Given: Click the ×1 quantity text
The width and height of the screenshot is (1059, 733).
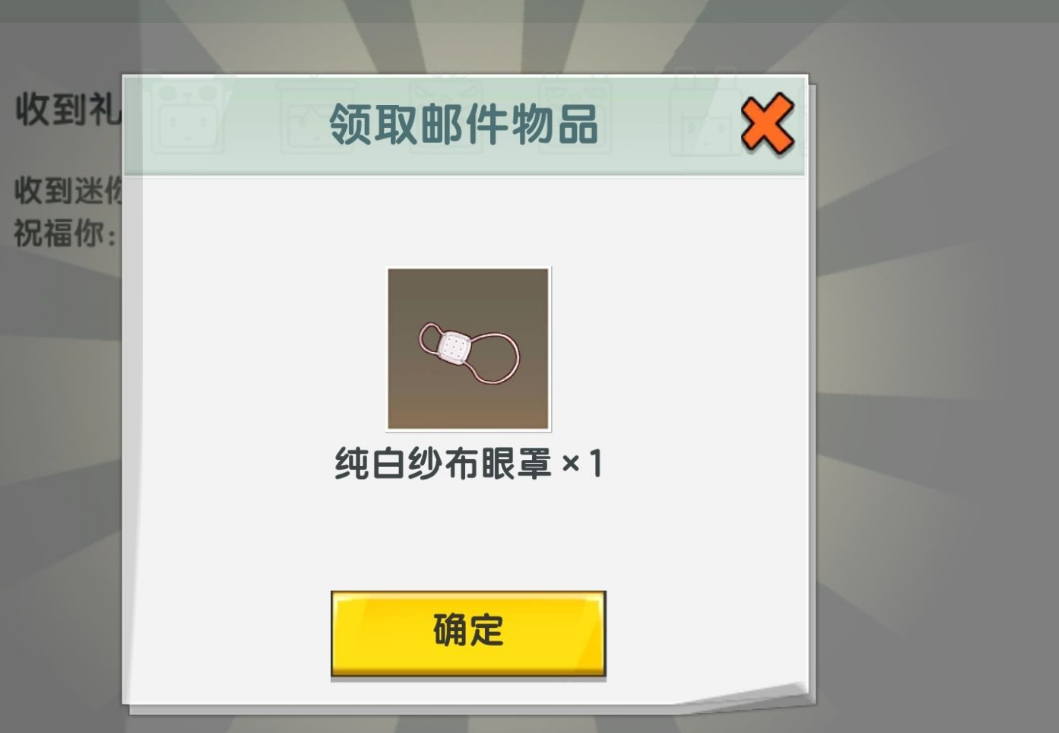Looking at the screenshot, I should tap(582, 464).
